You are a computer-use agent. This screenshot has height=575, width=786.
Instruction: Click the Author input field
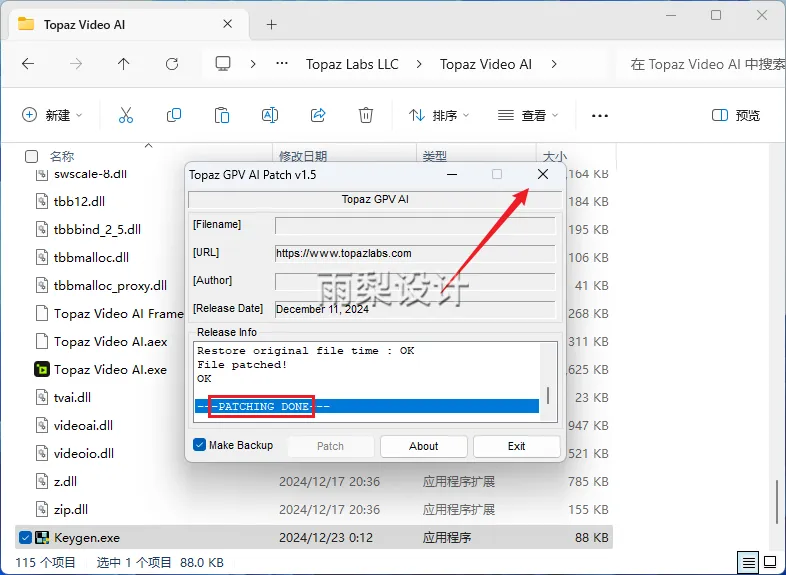click(x=415, y=282)
